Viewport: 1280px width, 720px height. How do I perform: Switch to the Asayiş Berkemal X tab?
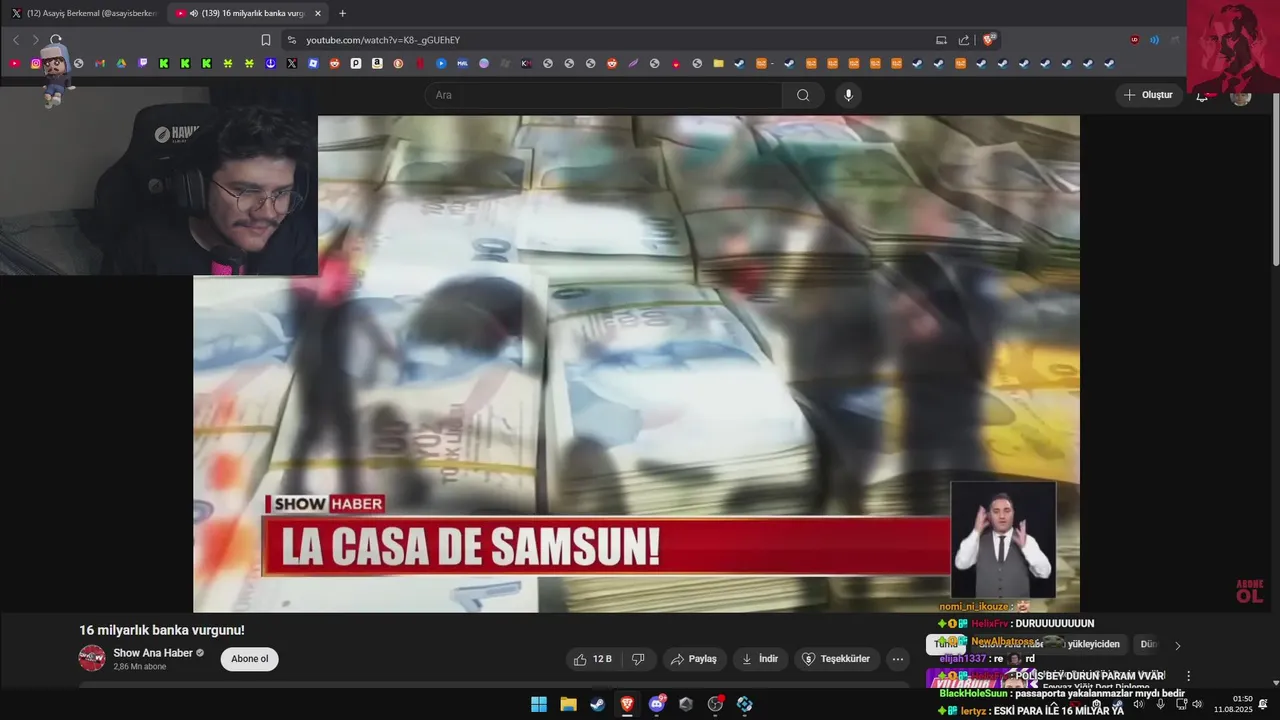coord(83,13)
